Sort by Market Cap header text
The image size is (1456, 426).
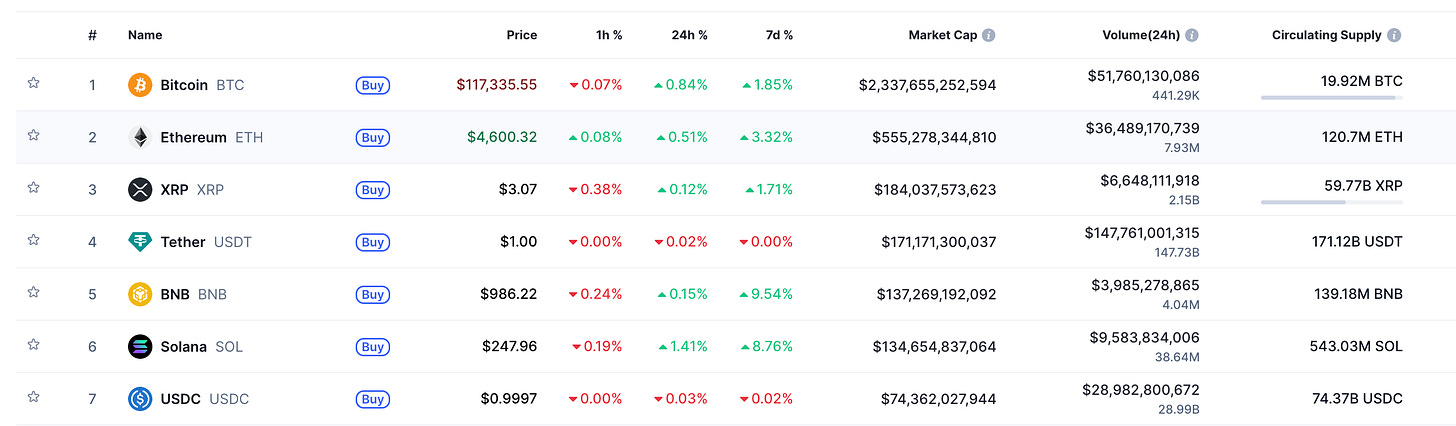pyautogui.click(x=942, y=35)
